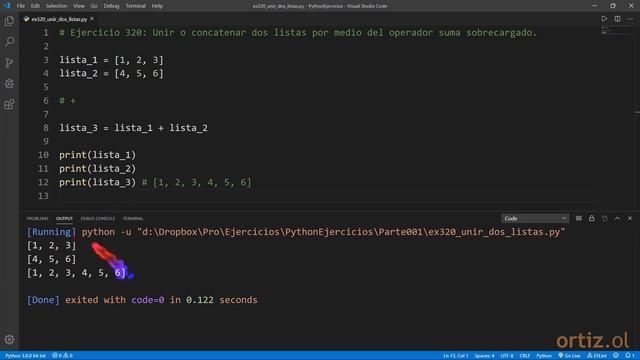Open the feedback smiley in status bar
This screenshot has width=640, height=360.
click(616, 356)
